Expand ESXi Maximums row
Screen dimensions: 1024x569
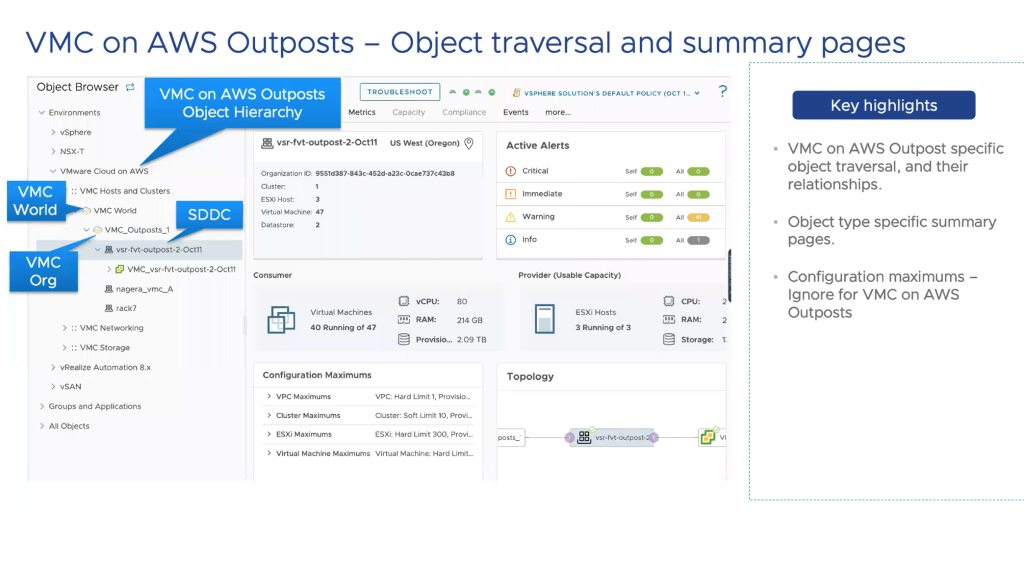pos(268,434)
